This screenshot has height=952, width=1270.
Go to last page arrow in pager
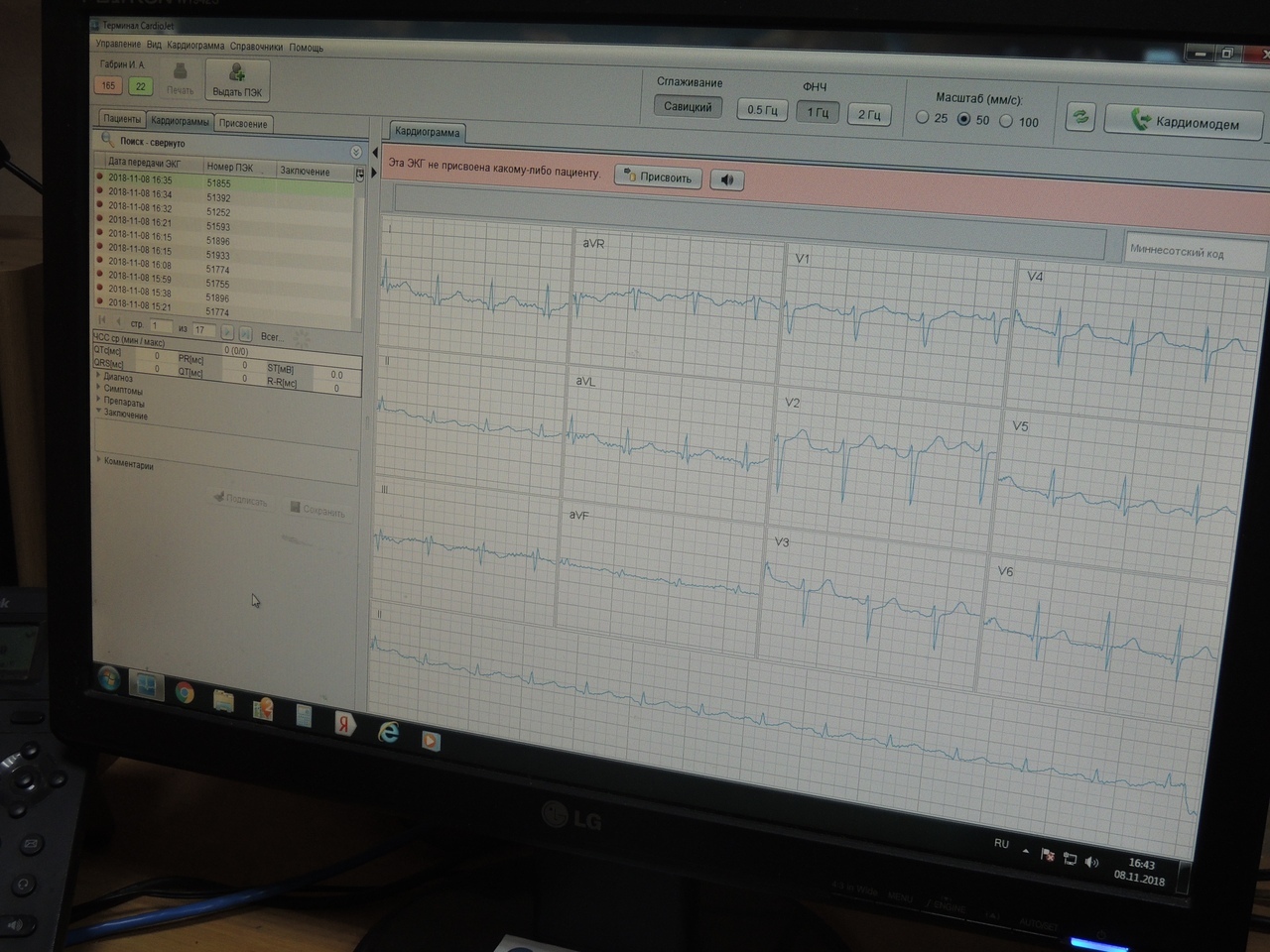pyautogui.click(x=244, y=334)
